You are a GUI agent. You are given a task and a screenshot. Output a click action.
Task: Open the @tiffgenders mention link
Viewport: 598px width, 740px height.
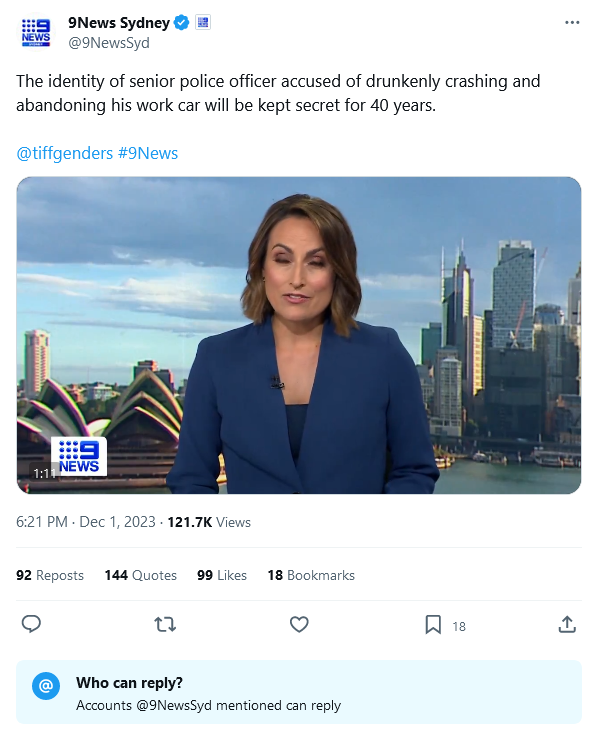65,153
